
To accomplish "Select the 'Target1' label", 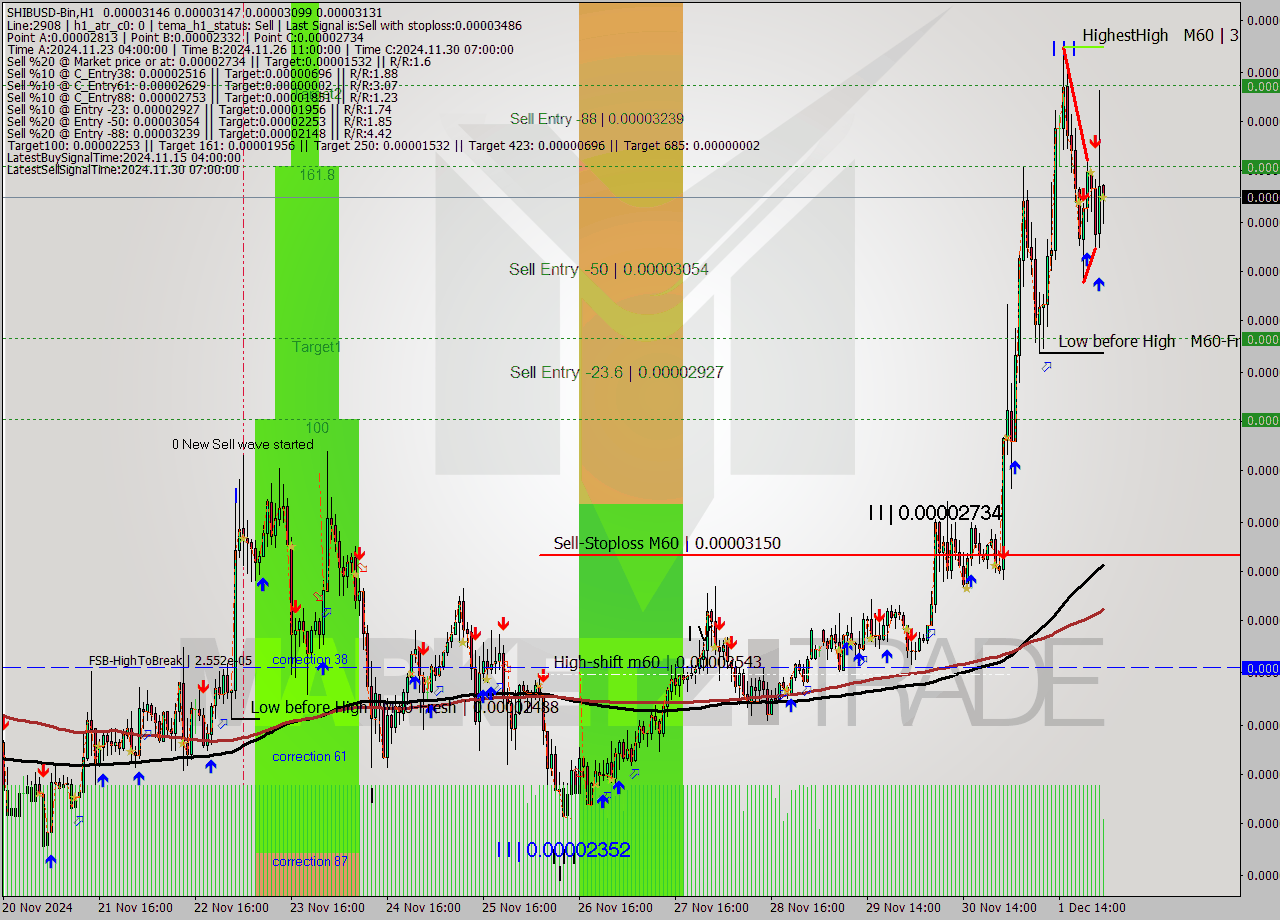I will 316,347.
